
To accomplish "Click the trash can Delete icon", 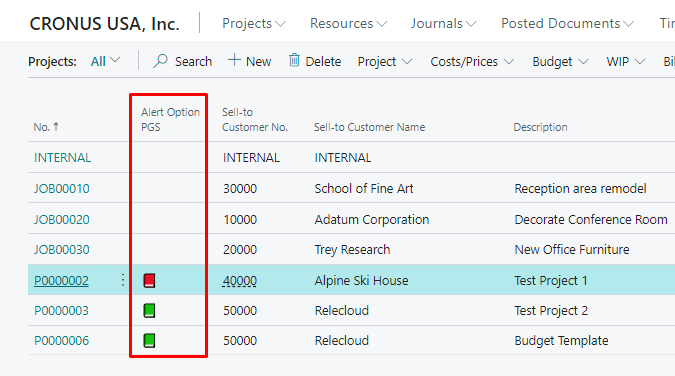I will coord(294,60).
